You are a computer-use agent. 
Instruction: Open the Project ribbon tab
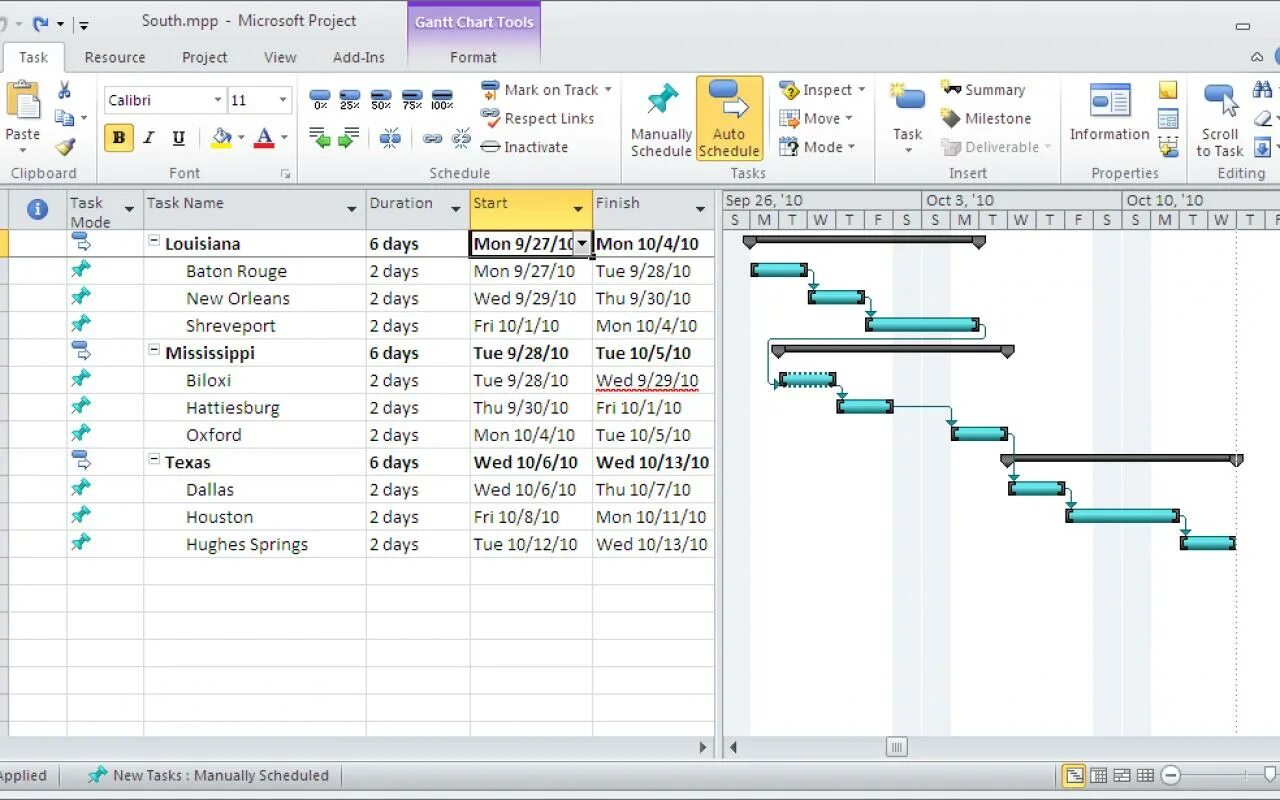tap(205, 57)
